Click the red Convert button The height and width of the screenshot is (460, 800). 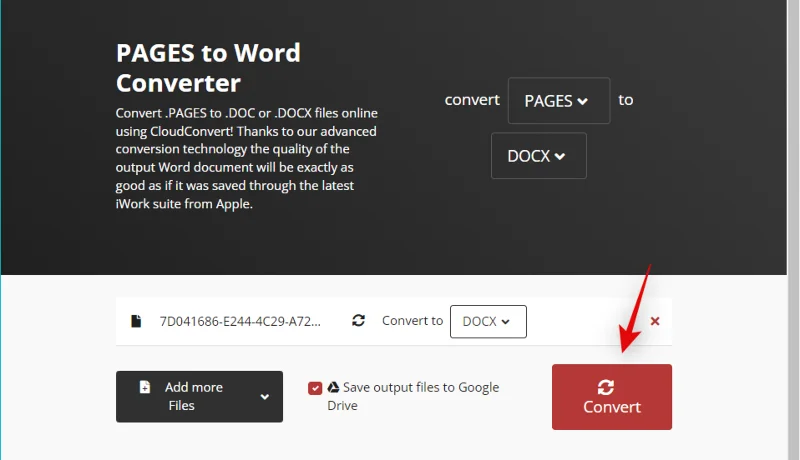(611, 397)
